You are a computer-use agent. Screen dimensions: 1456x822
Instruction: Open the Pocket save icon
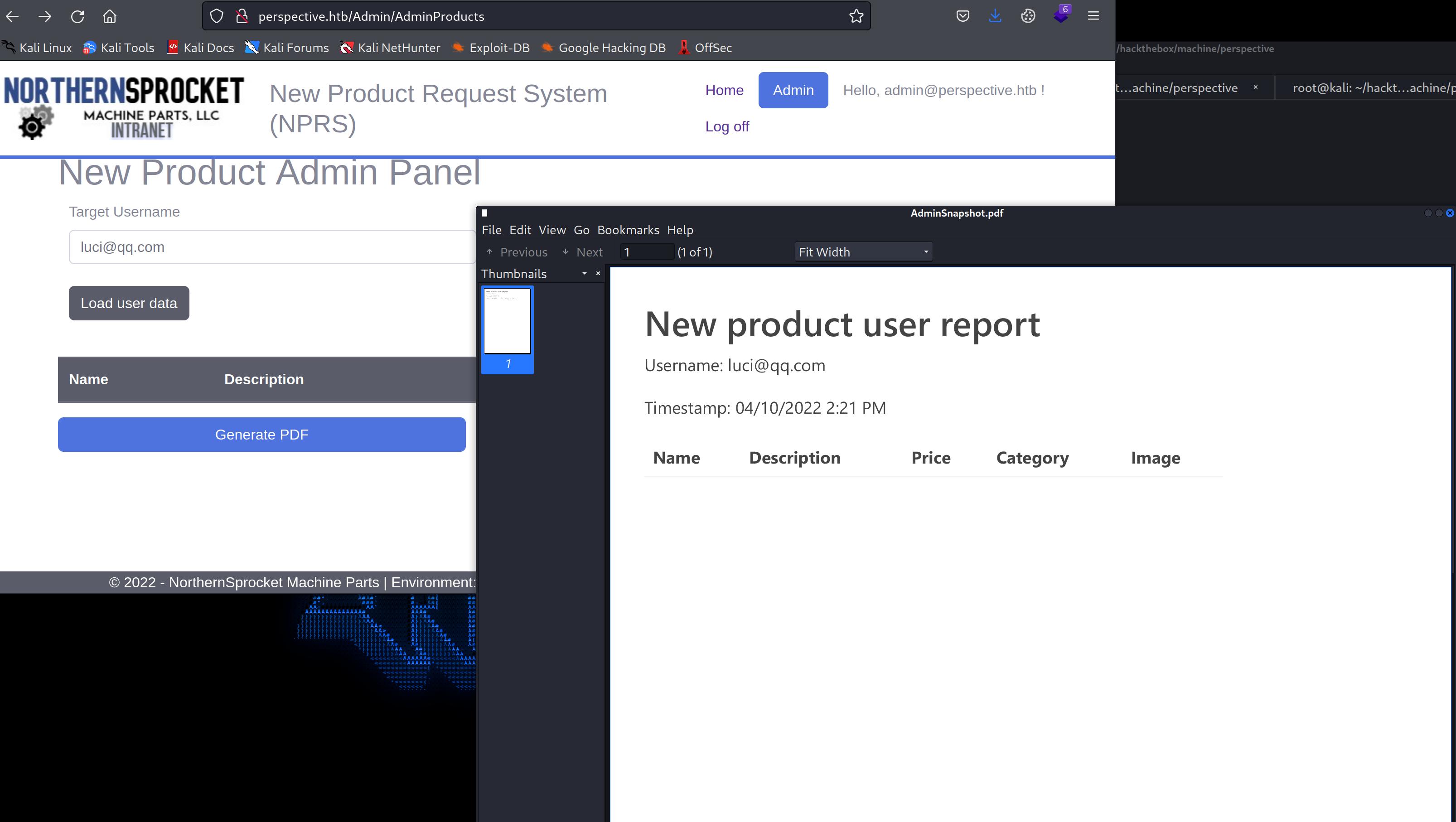963,16
